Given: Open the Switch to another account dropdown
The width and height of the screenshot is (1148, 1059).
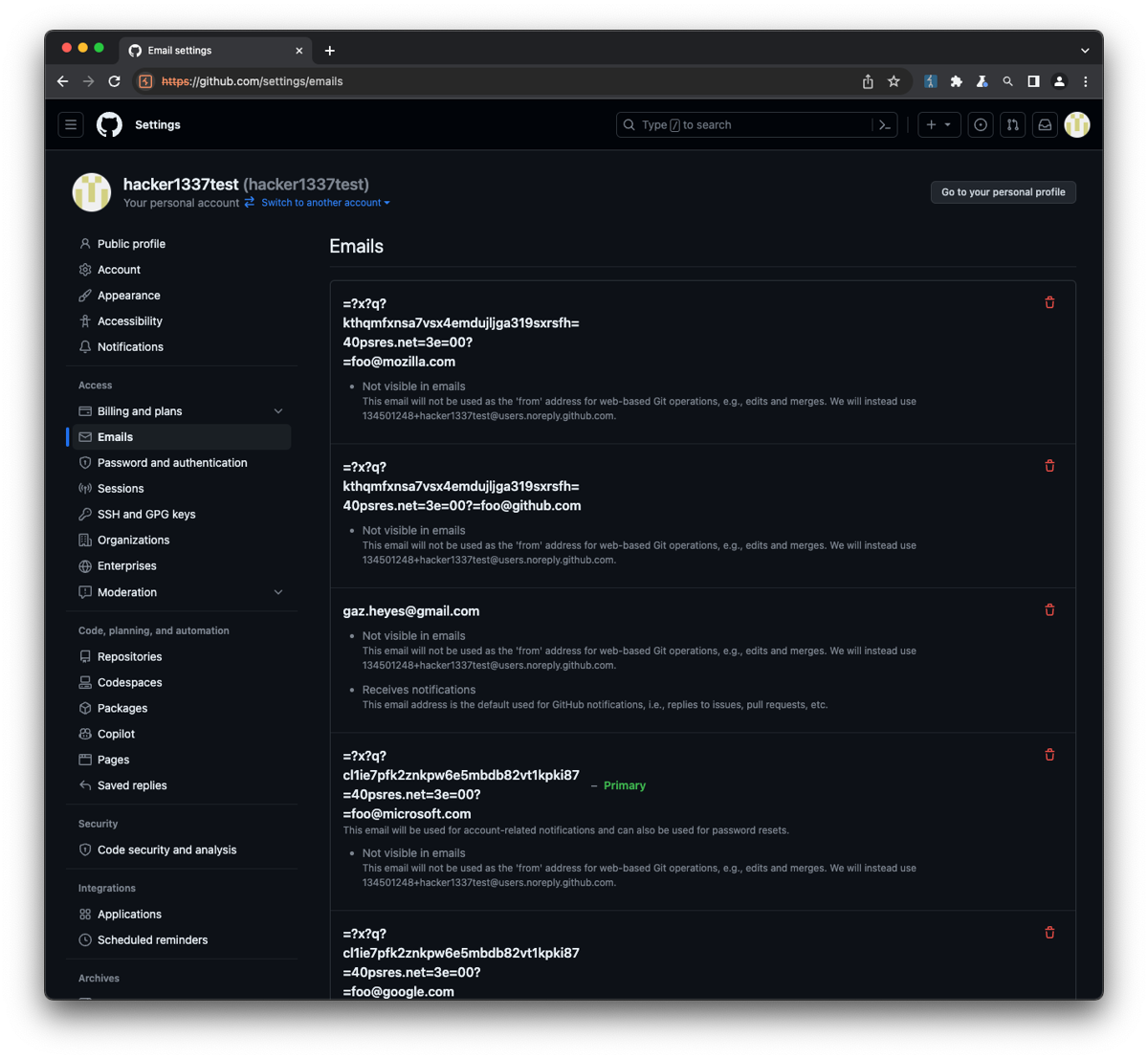Looking at the screenshot, I should pyautogui.click(x=324, y=202).
